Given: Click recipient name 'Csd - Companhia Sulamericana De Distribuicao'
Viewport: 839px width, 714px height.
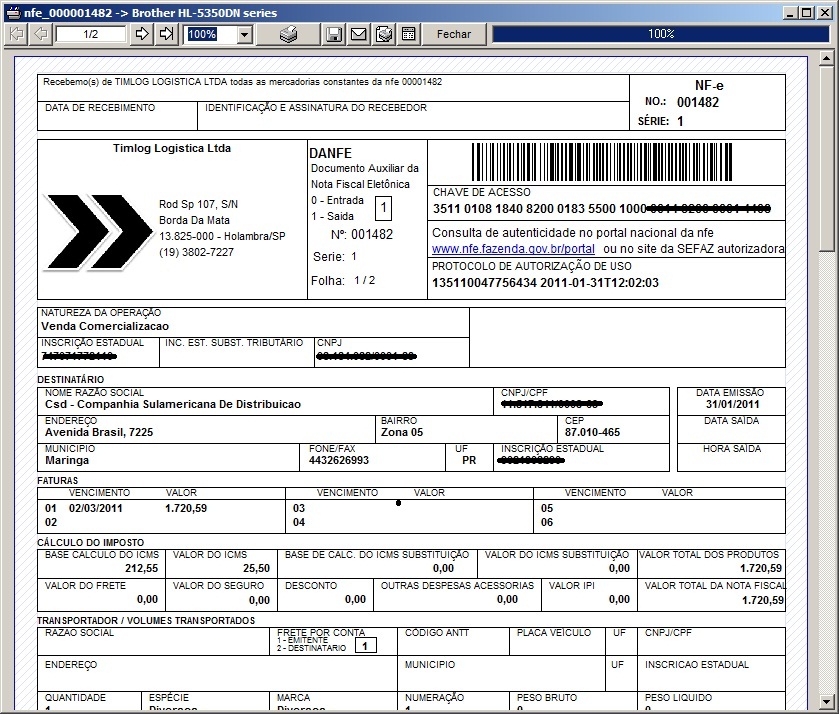Looking at the screenshot, I should tap(173, 404).
